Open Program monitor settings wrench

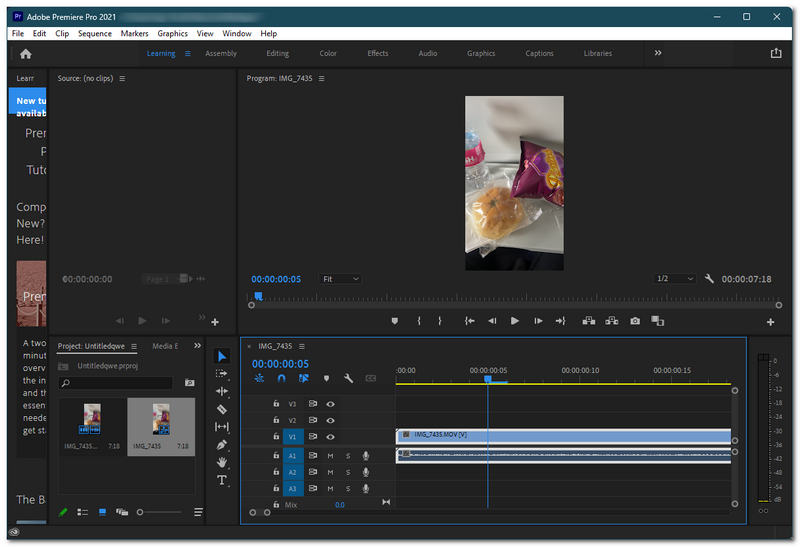[x=709, y=279]
